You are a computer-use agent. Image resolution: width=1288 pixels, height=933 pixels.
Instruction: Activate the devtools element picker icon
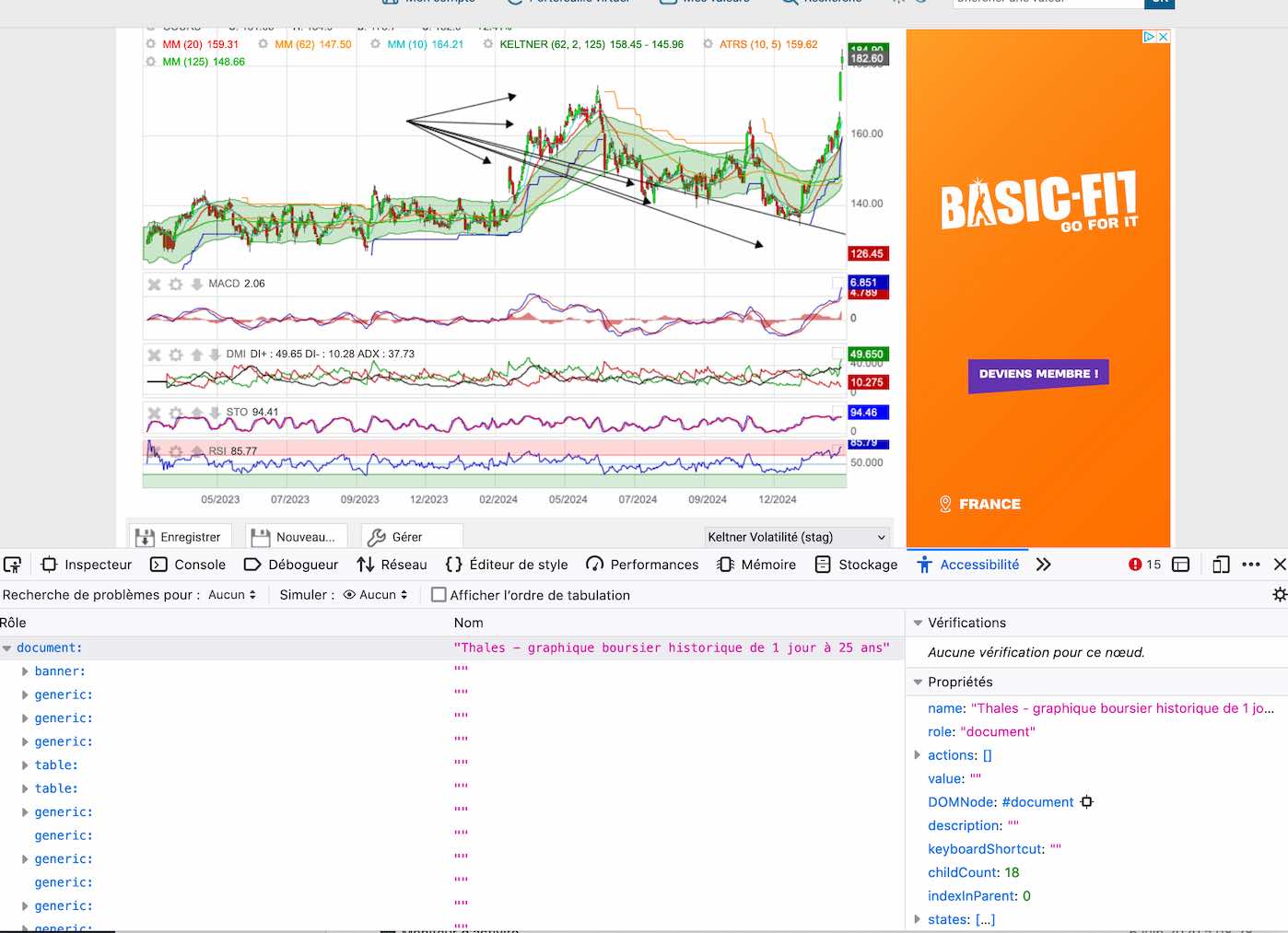click(12, 565)
